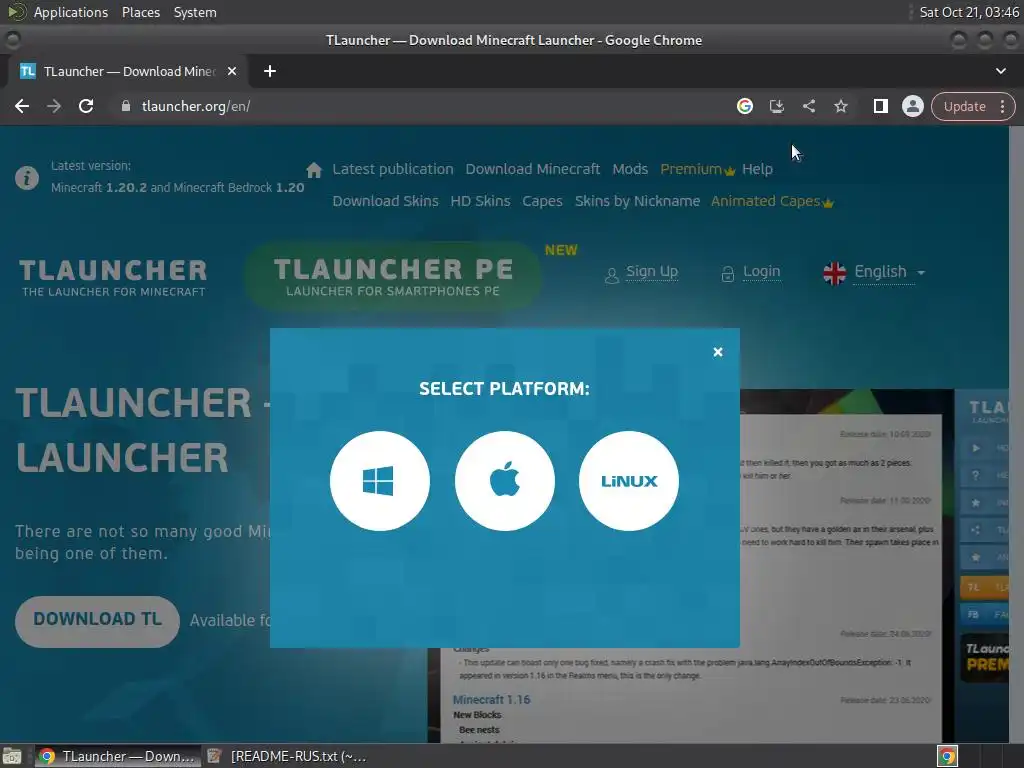Open Download Minecraft link
This screenshot has width=1024, height=768.
click(x=532, y=169)
